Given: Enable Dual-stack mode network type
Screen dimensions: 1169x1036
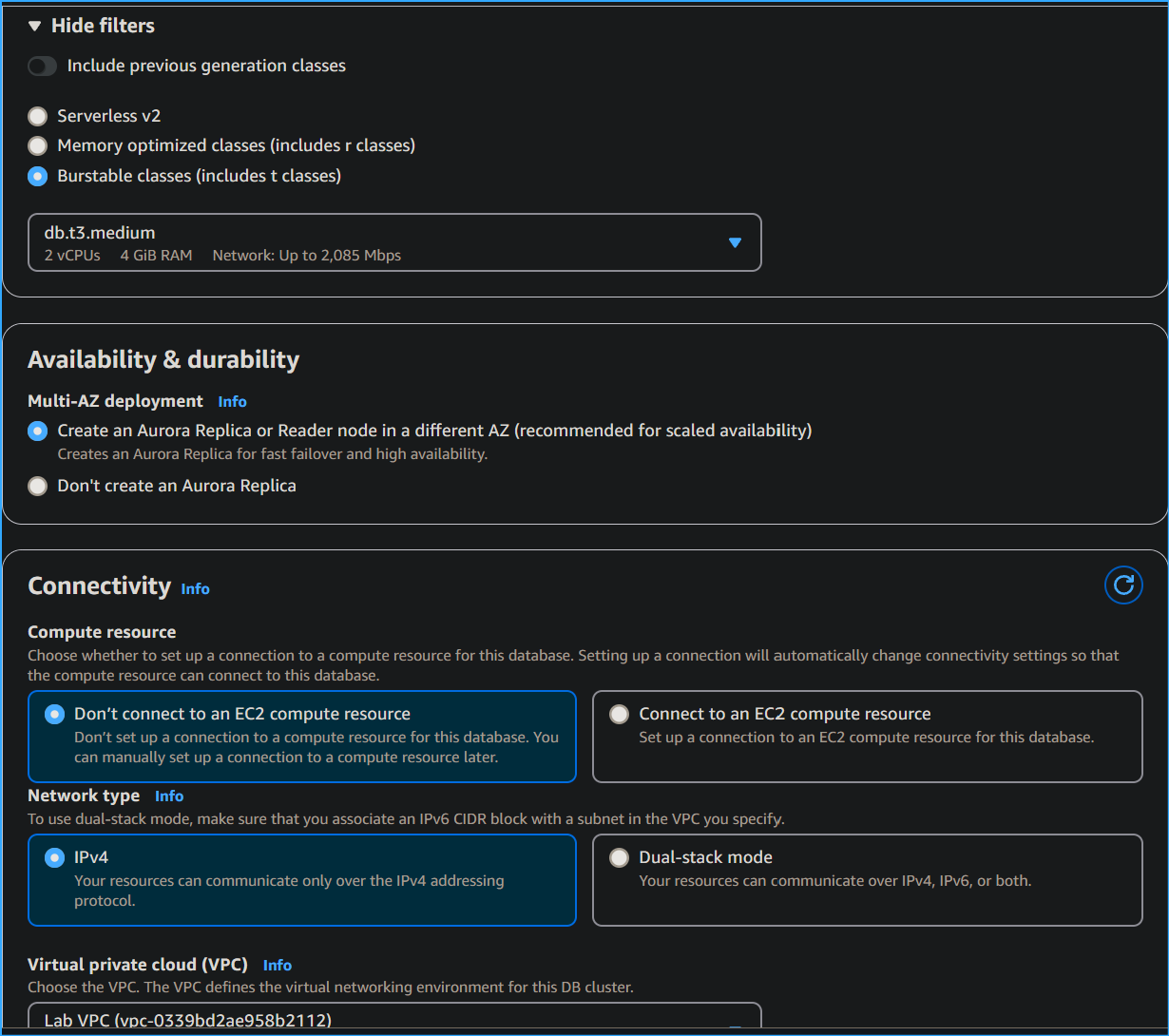Looking at the screenshot, I should point(619,856).
